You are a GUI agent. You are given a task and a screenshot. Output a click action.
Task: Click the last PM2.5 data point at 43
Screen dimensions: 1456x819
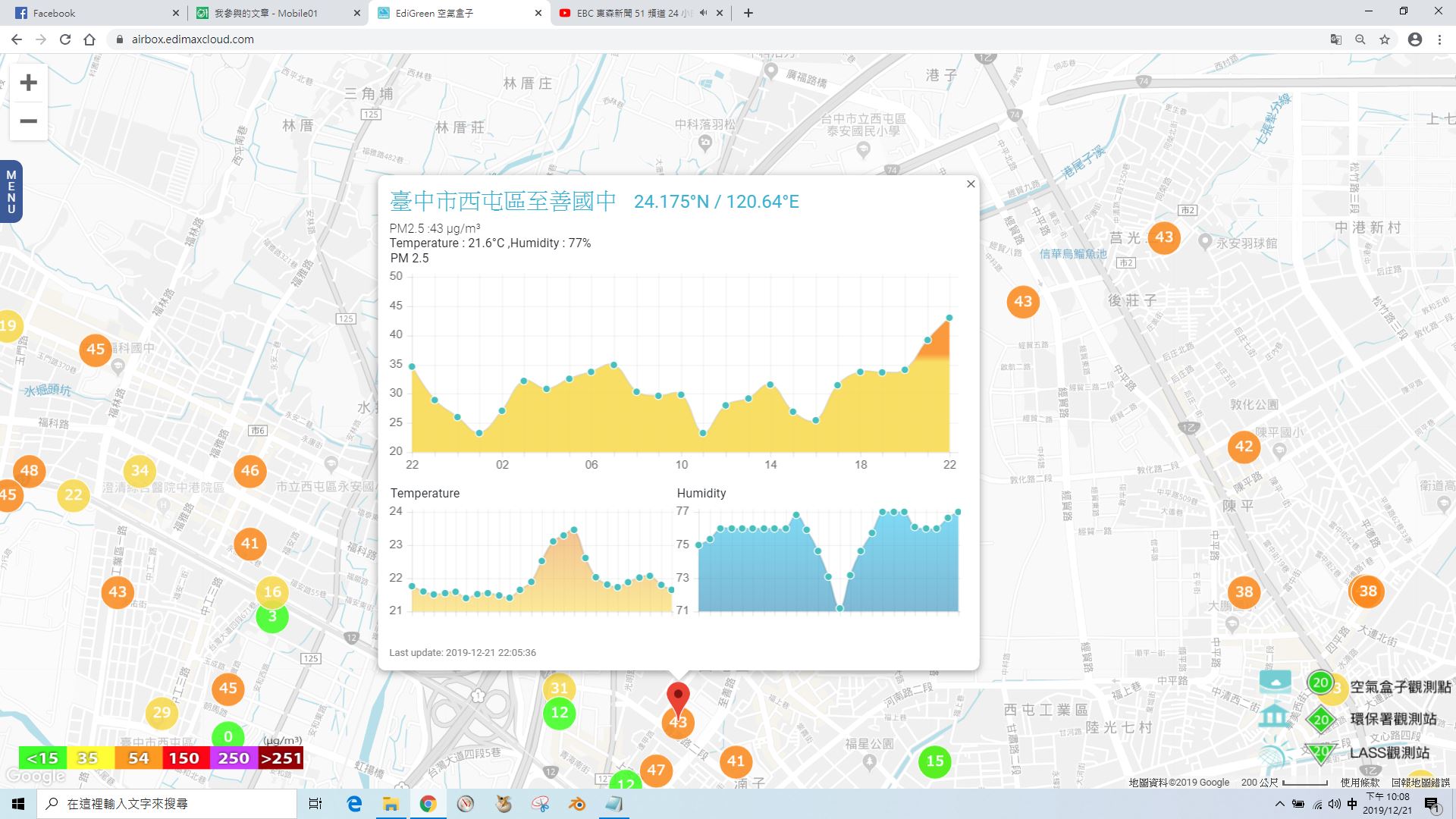pyautogui.click(x=949, y=318)
